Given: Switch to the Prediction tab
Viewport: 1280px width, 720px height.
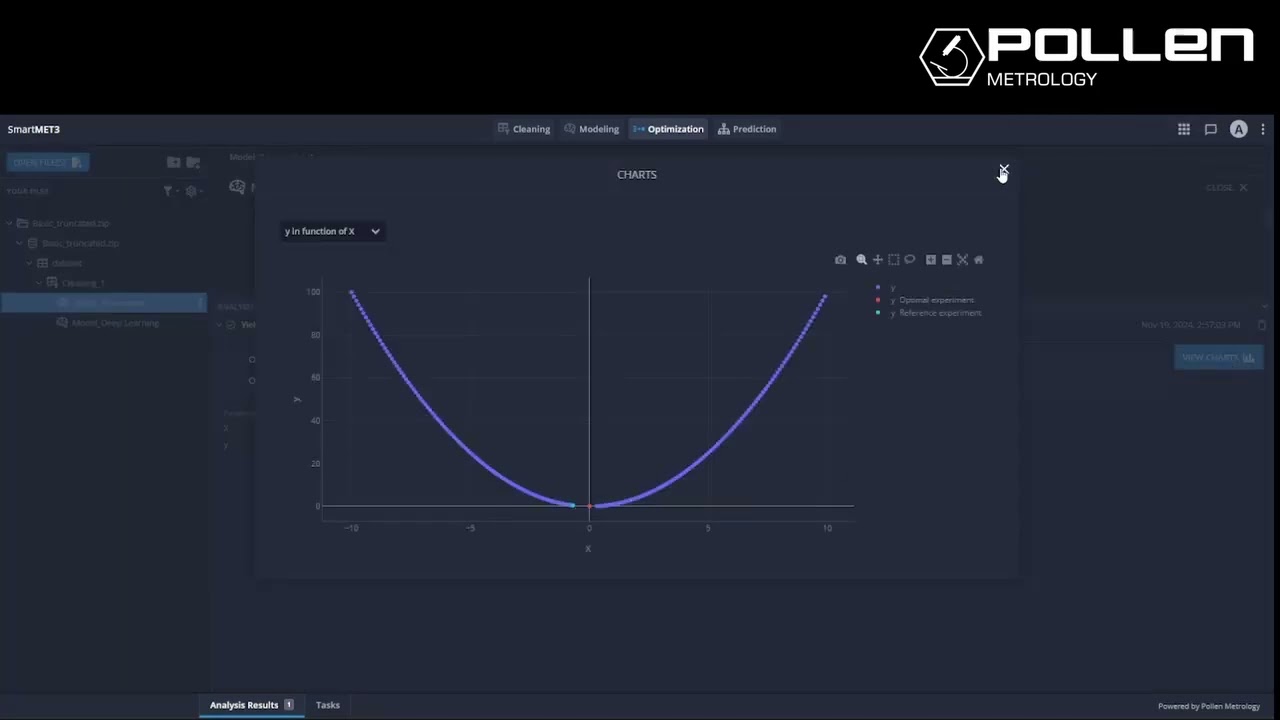Looking at the screenshot, I should tap(747, 129).
